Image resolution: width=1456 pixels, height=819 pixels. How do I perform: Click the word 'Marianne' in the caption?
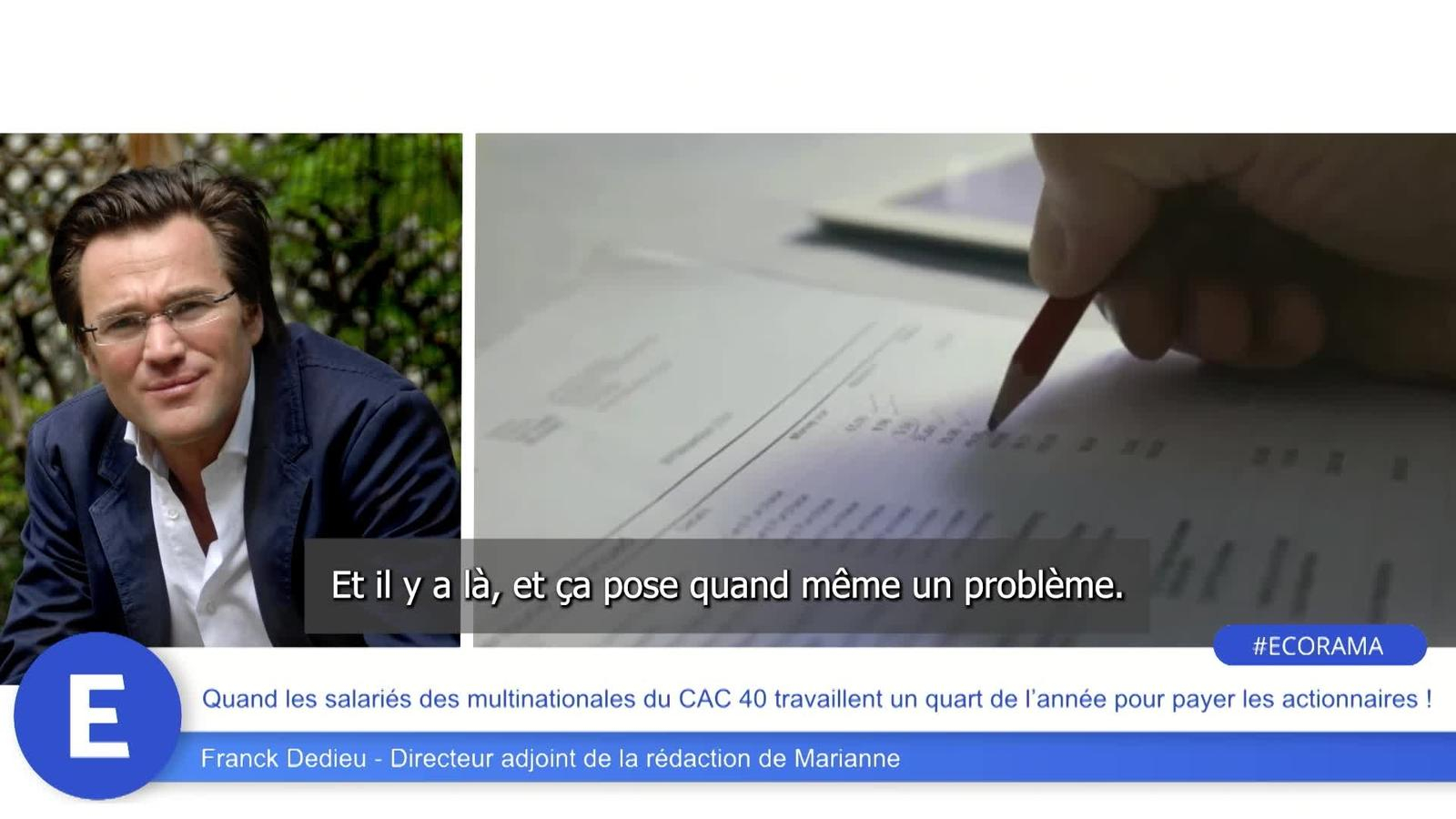[847, 758]
